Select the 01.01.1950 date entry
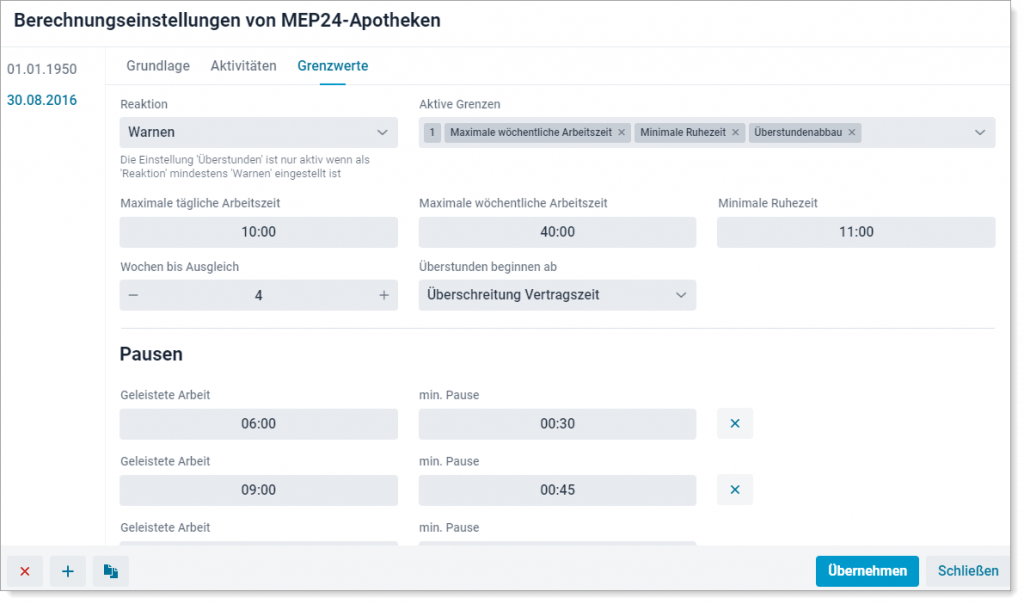The width and height of the screenshot is (1024, 604). (42, 69)
